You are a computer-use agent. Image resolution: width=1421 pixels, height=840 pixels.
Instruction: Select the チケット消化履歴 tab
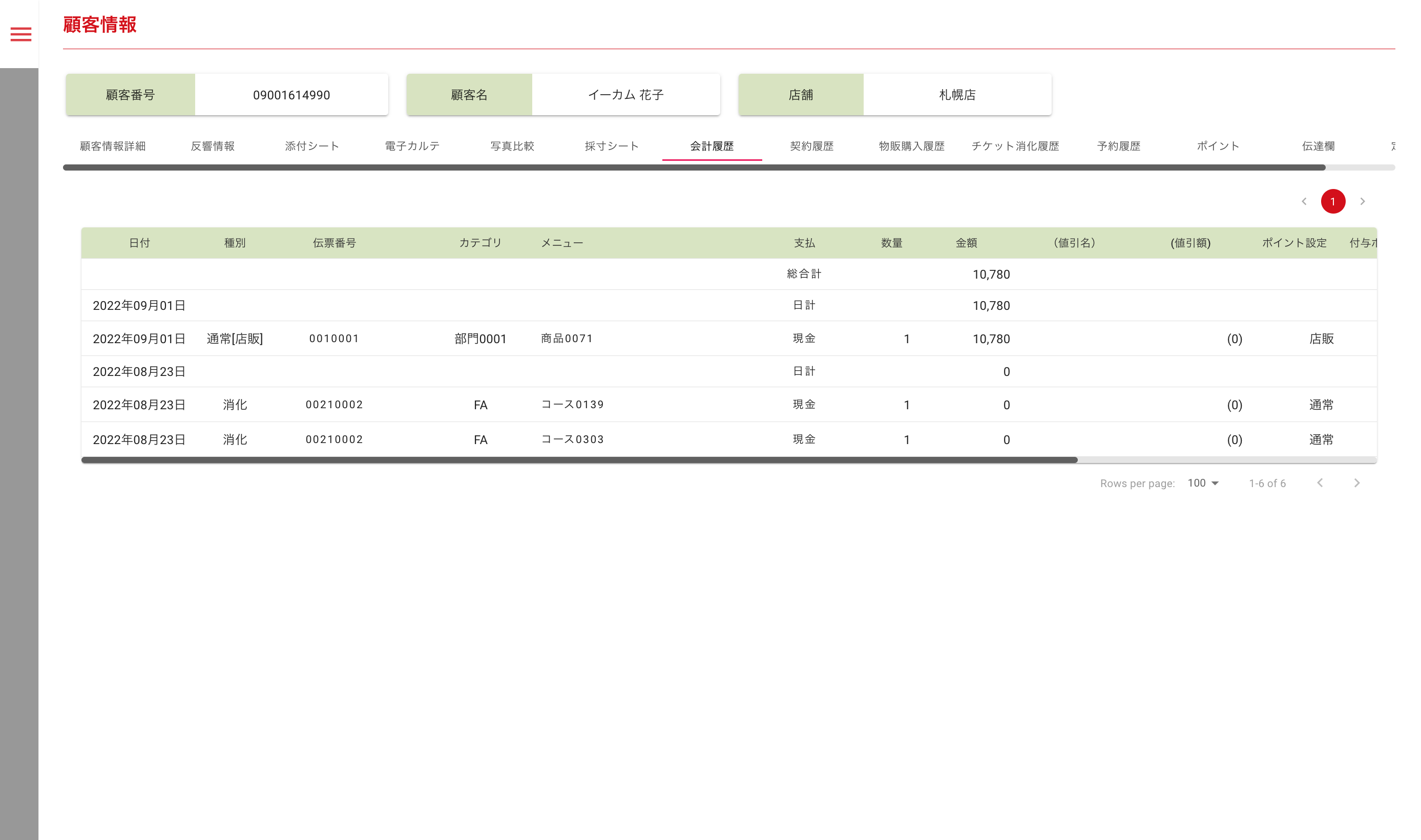1015,146
